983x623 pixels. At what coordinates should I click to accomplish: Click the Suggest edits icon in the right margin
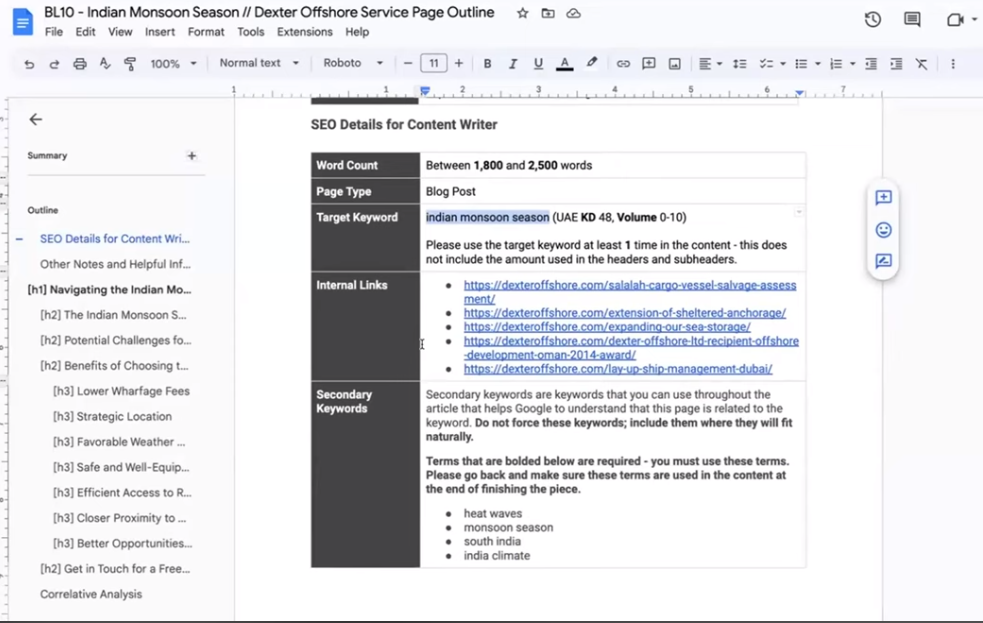pyautogui.click(x=883, y=261)
